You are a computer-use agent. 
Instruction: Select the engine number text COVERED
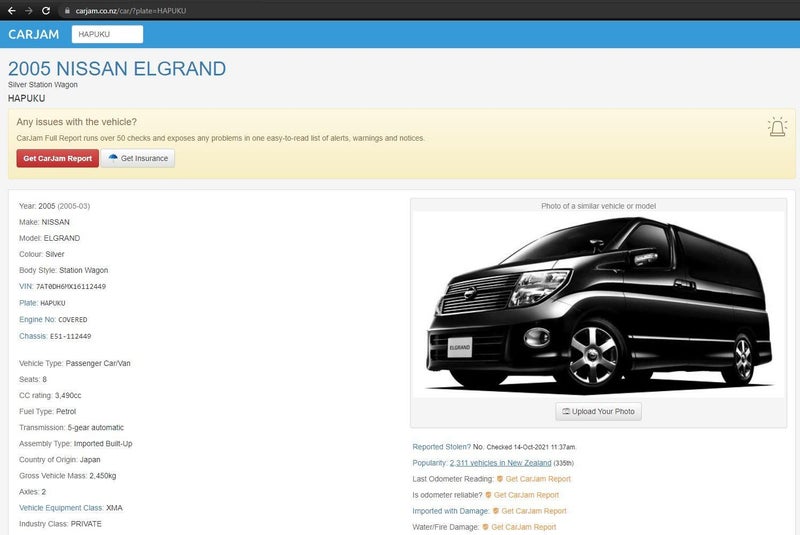tap(72, 320)
